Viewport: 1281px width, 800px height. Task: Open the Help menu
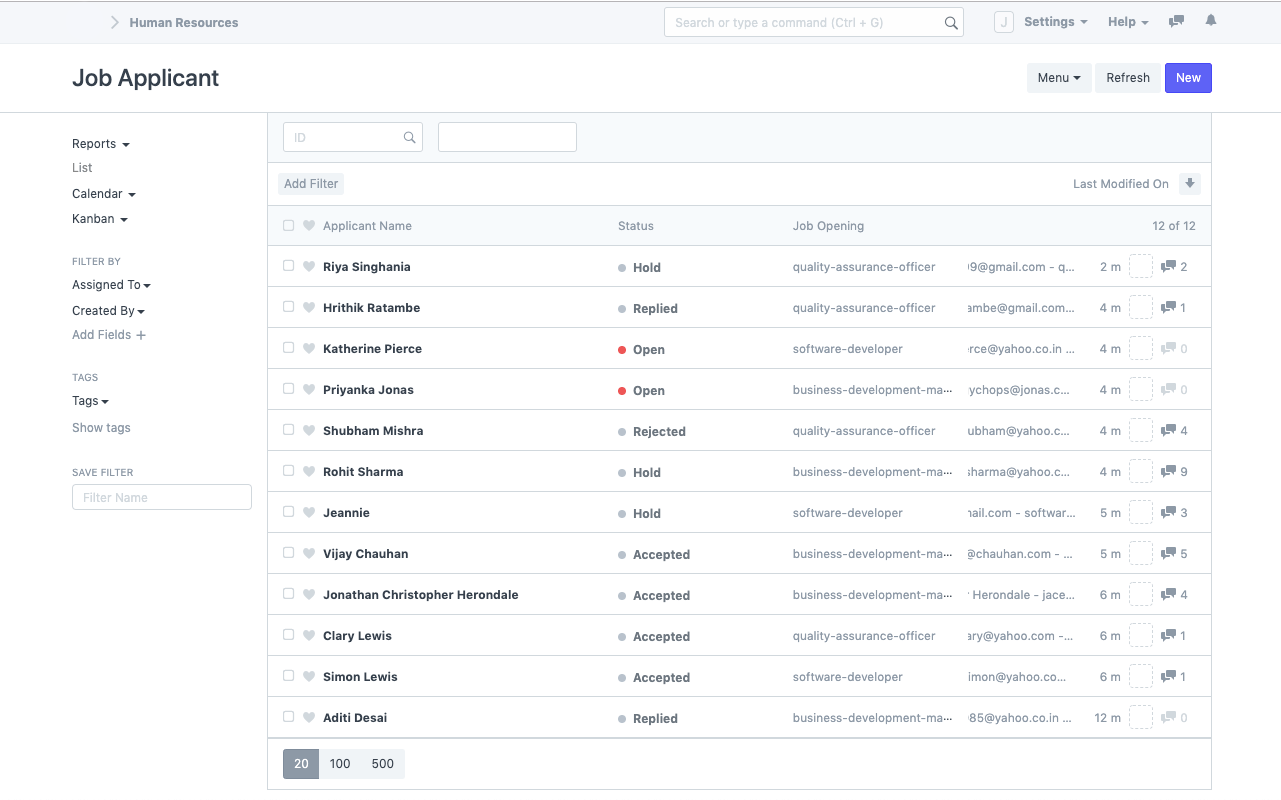[1127, 22]
